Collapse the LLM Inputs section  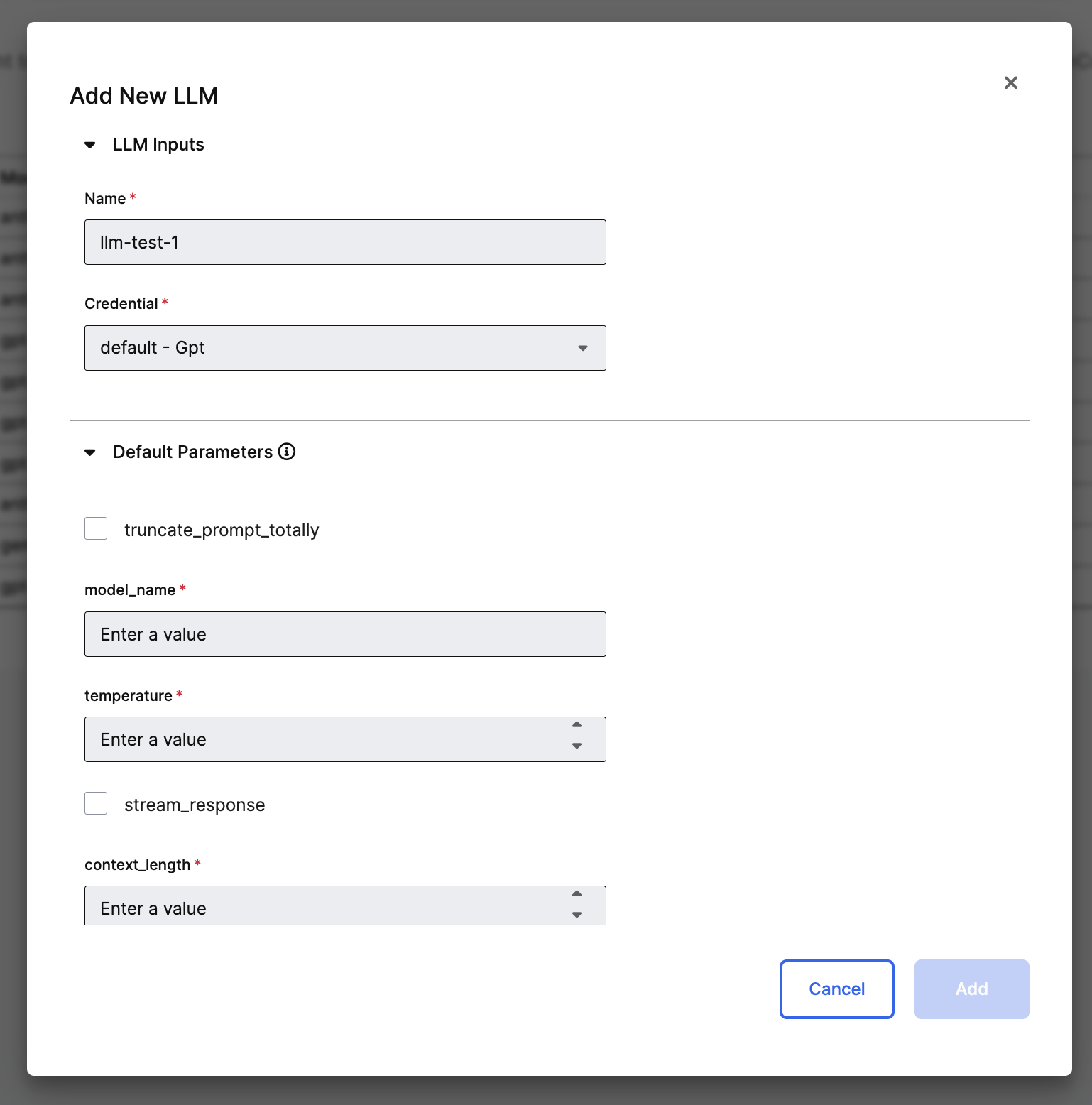pyautogui.click(x=90, y=145)
